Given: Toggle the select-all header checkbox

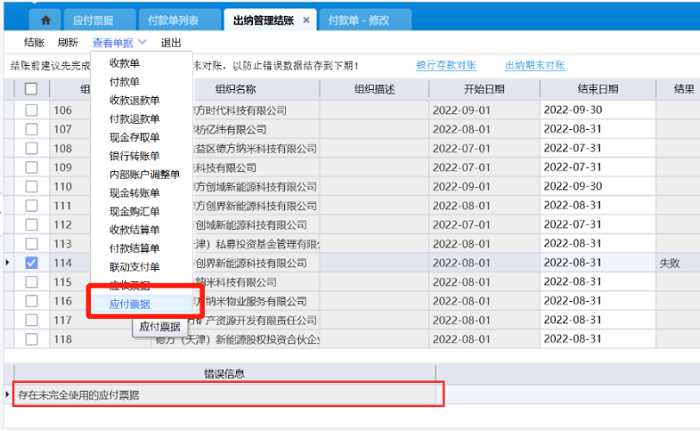Looking at the screenshot, I should tap(31, 89).
